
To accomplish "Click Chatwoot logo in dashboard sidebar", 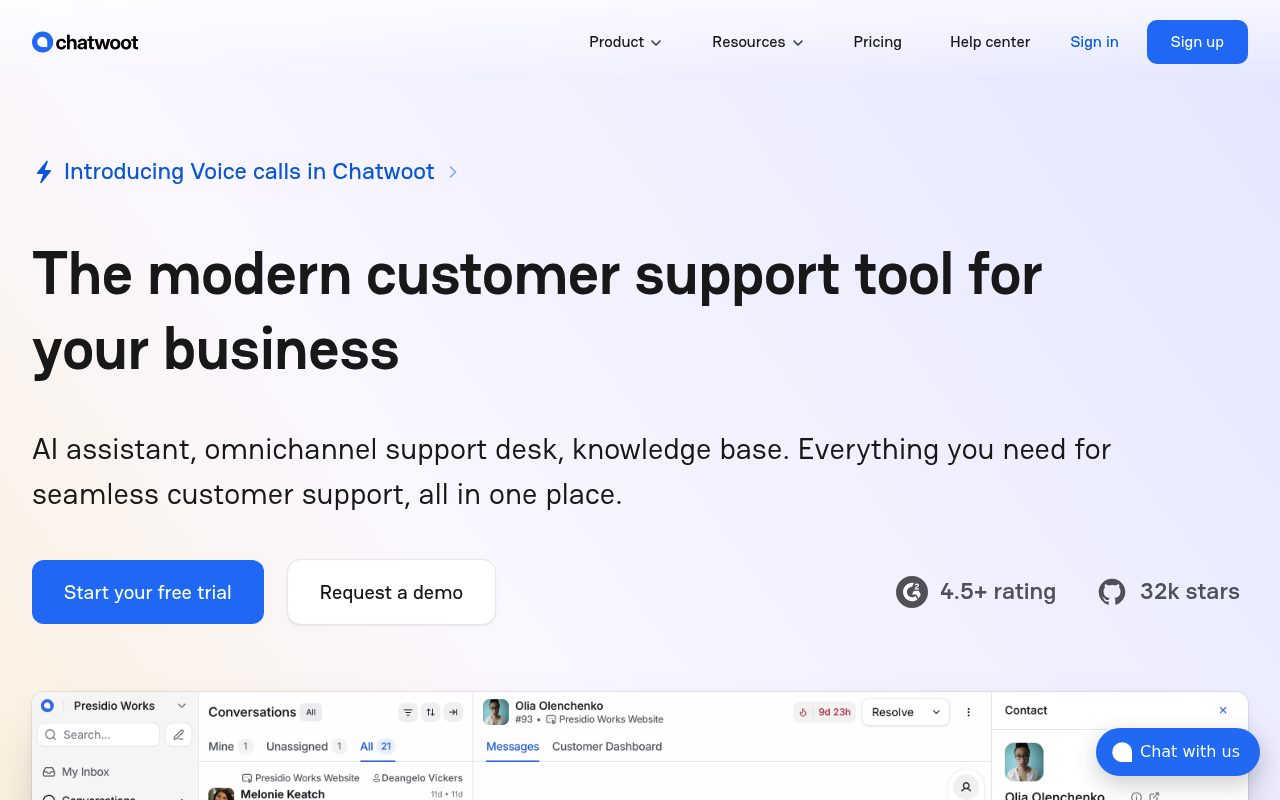I will click(x=47, y=706).
